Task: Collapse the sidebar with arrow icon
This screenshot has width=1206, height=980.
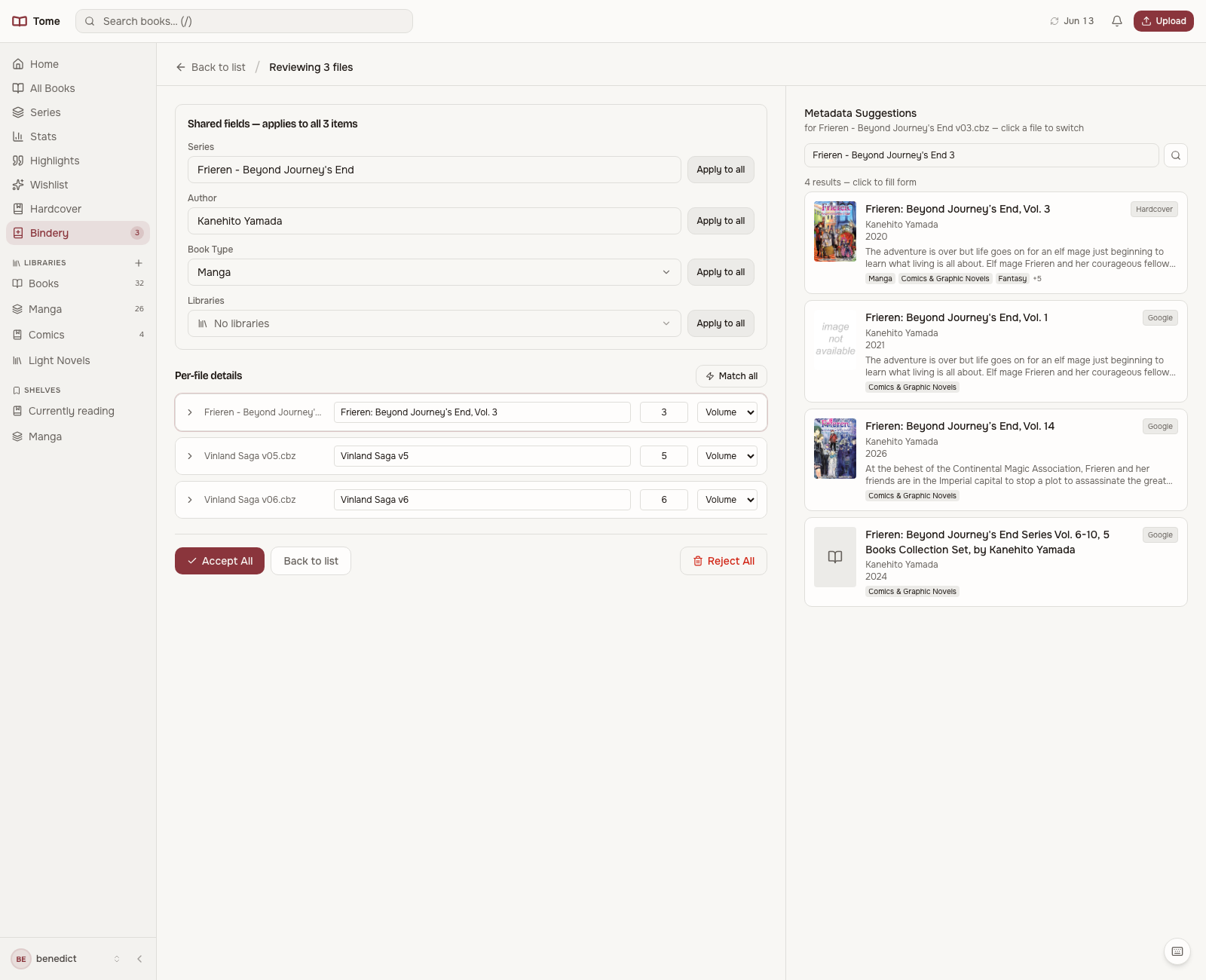Action: point(139,959)
